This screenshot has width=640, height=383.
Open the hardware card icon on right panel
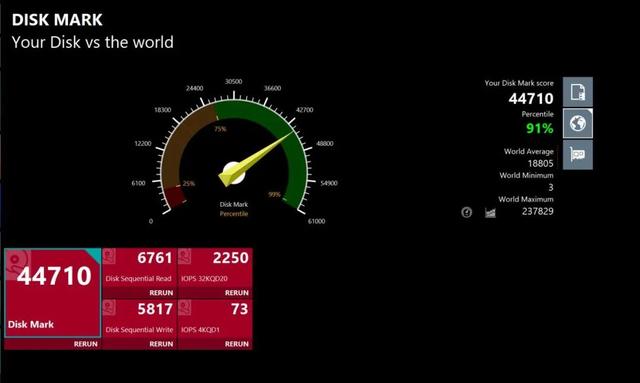pyautogui.click(x=578, y=155)
